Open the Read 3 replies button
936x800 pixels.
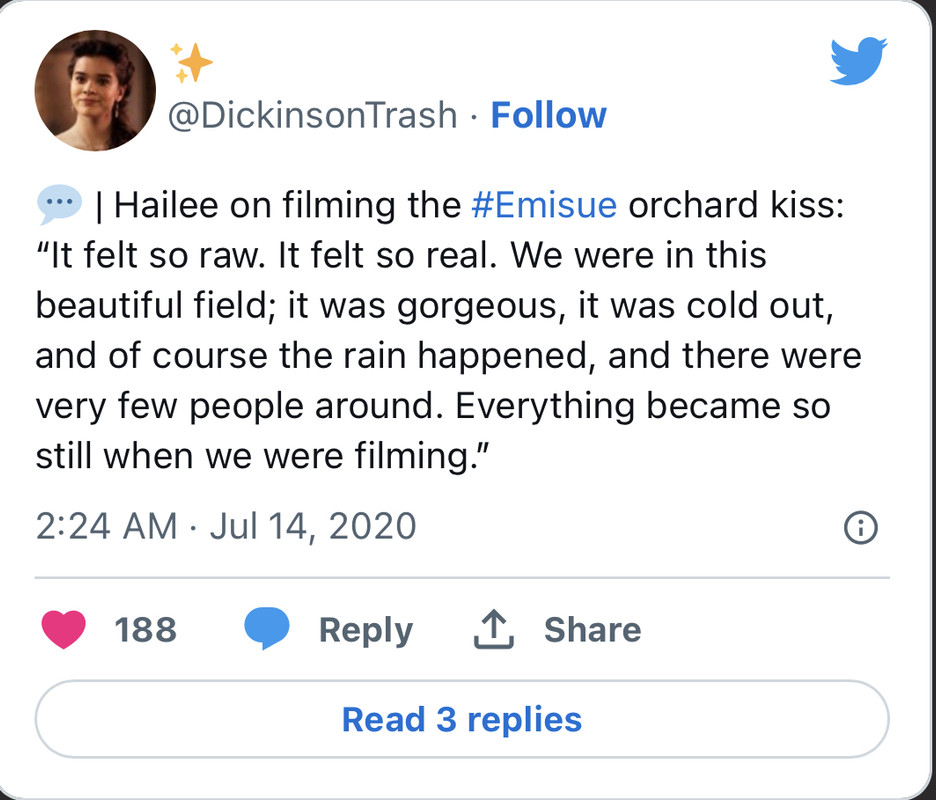pos(462,719)
